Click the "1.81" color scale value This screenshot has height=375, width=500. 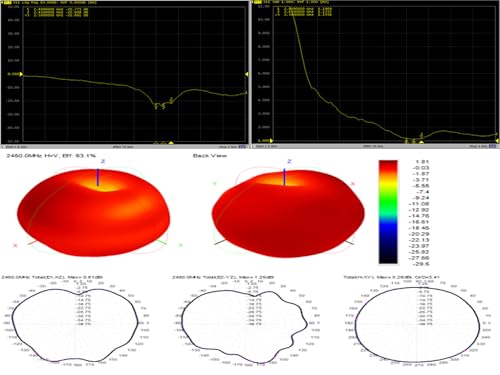click(x=422, y=162)
